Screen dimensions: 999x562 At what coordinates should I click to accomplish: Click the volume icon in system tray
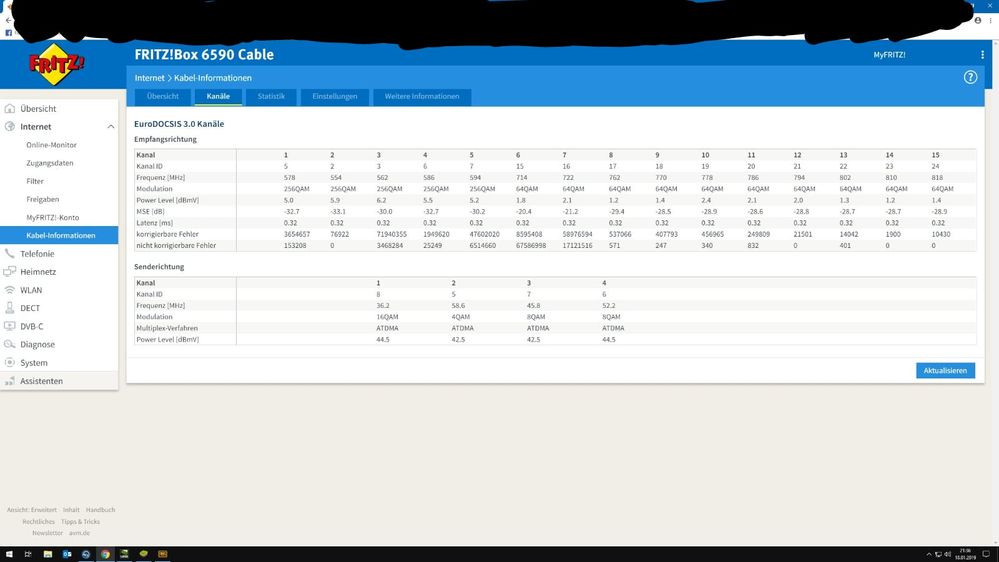[x=947, y=554]
